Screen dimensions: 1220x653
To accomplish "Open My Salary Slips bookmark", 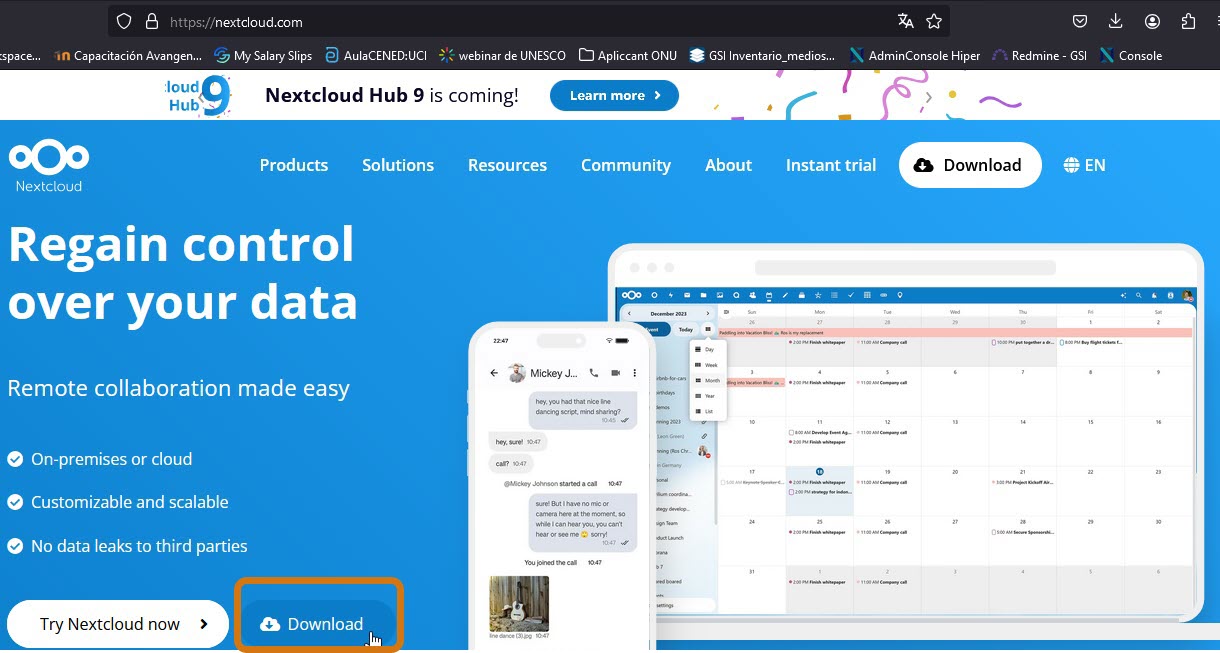I will pos(263,56).
